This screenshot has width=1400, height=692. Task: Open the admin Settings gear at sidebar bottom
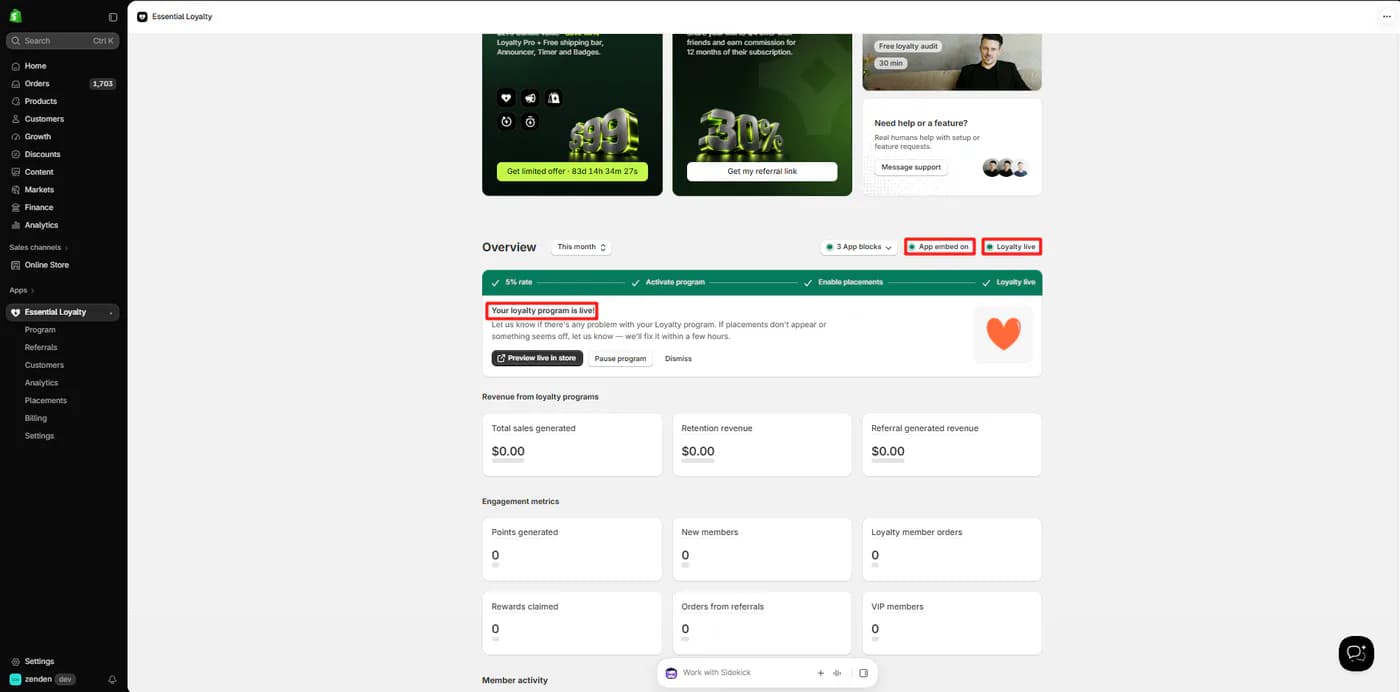[x=16, y=661]
